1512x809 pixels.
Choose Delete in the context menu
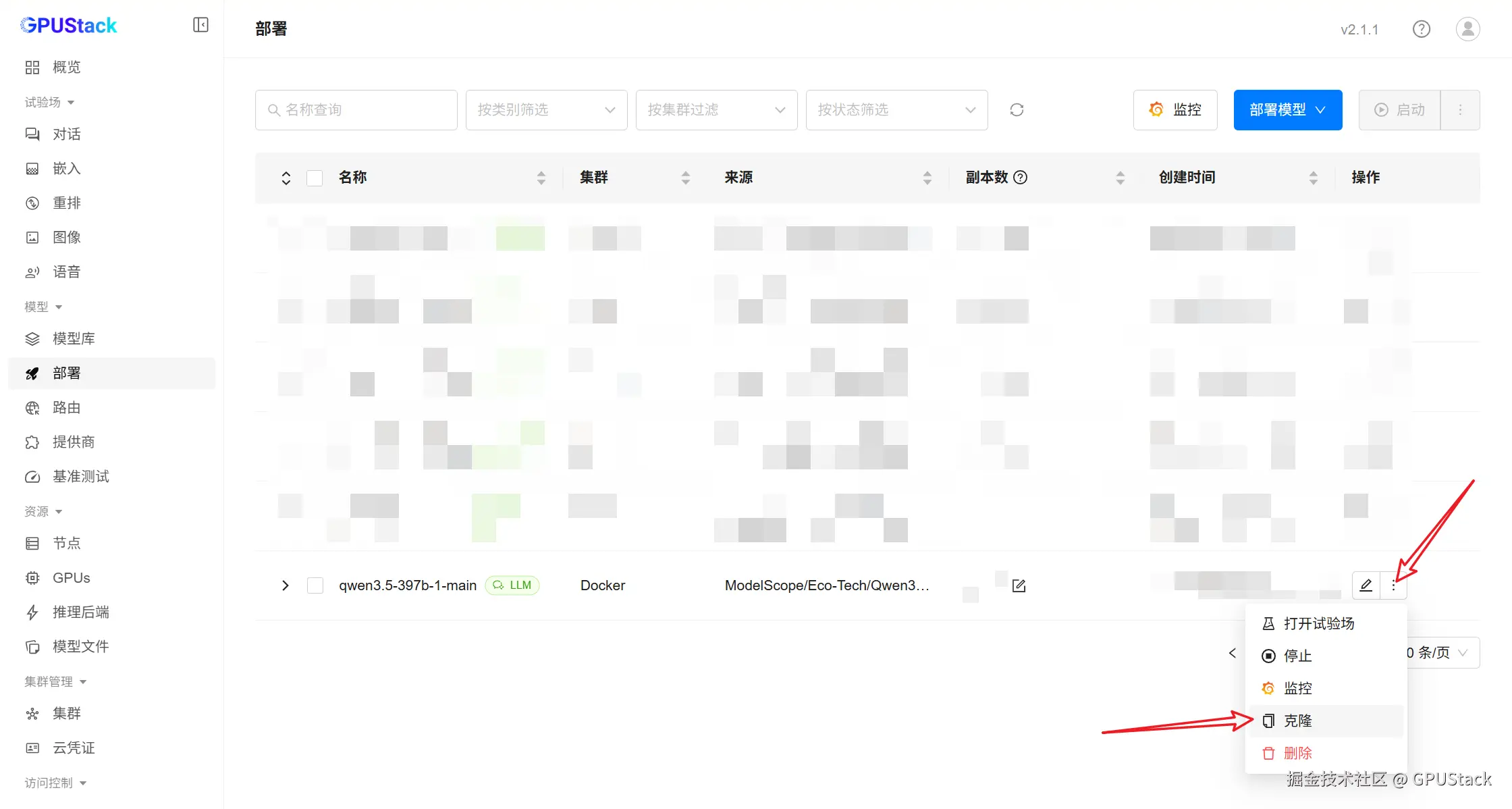pos(1297,753)
